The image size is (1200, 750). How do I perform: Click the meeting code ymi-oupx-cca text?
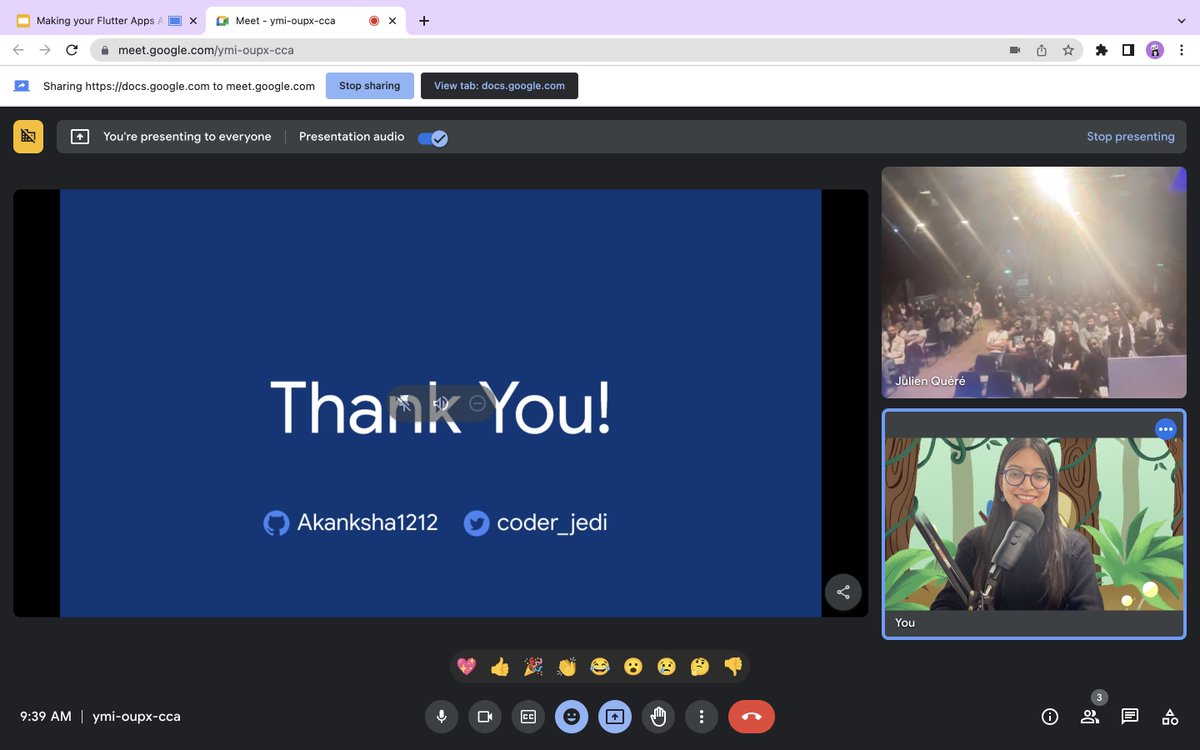[x=137, y=716]
